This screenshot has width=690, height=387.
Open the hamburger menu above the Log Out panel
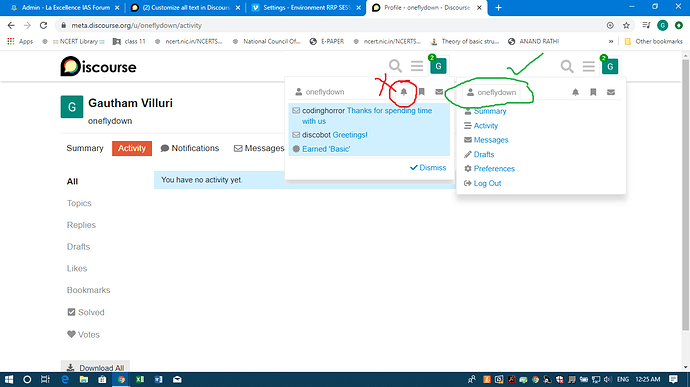coord(588,66)
